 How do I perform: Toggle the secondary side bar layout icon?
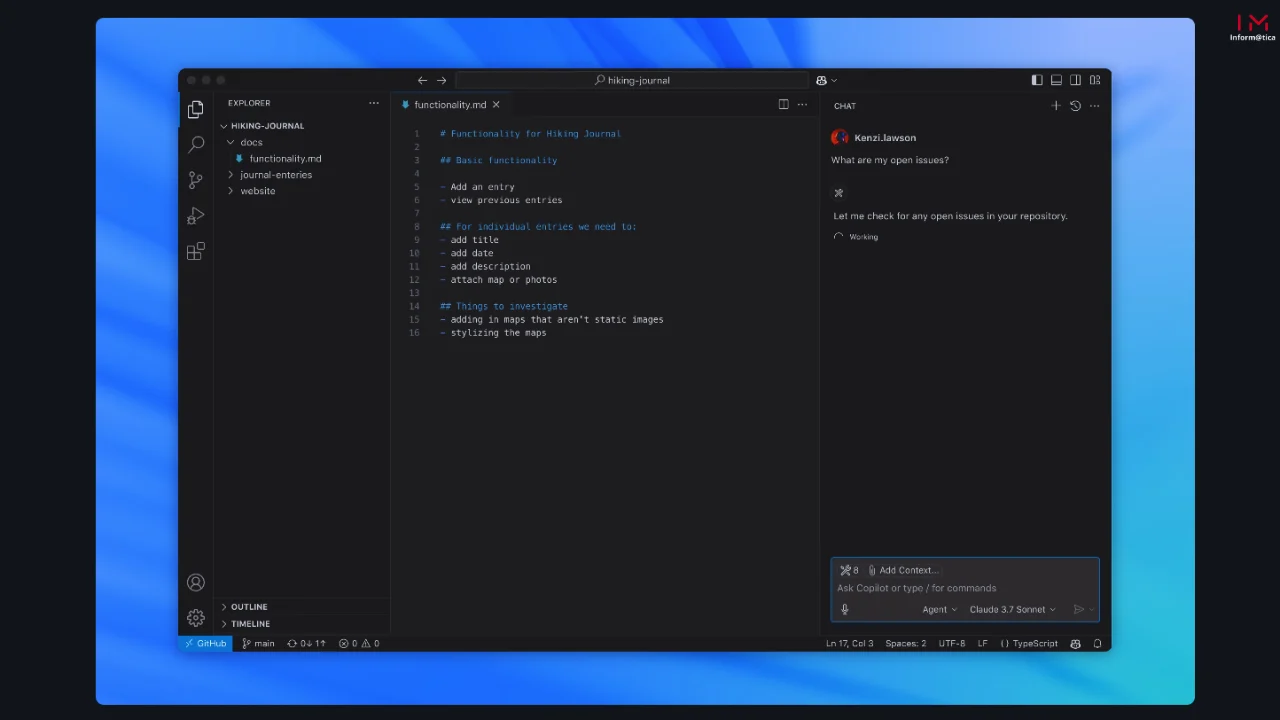coord(1075,80)
